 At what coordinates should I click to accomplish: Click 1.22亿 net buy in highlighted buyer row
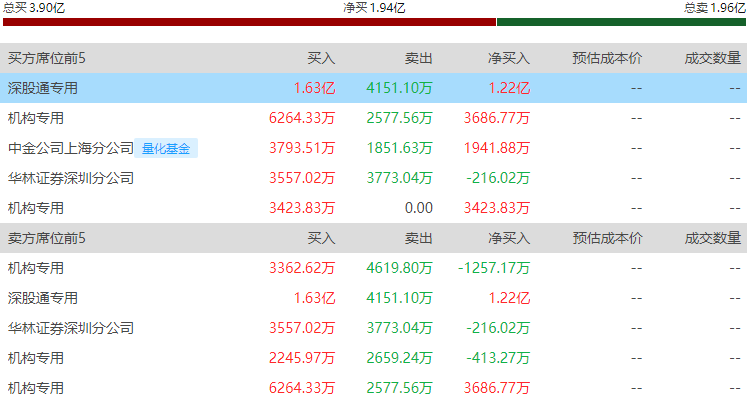click(x=509, y=88)
